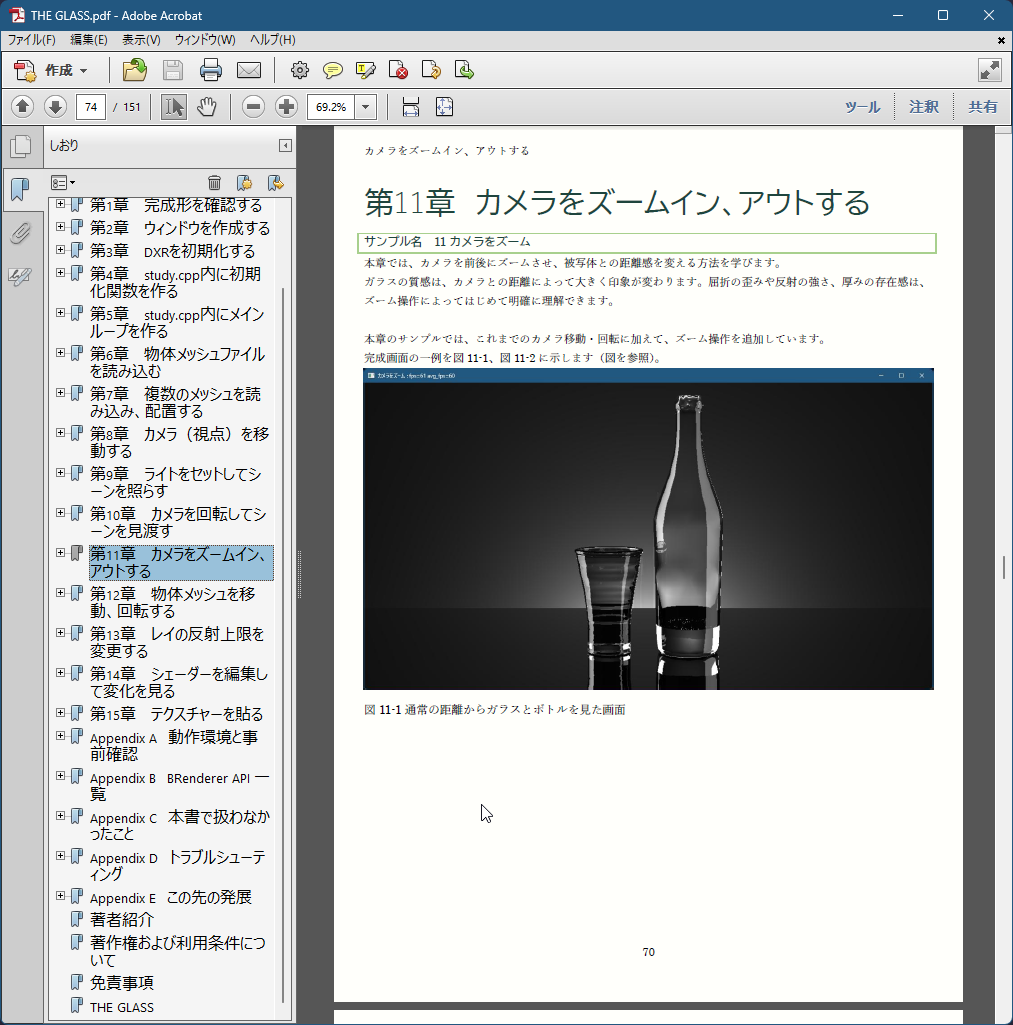
Task: Open the ファイル(F) menu
Action: (x=32, y=40)
